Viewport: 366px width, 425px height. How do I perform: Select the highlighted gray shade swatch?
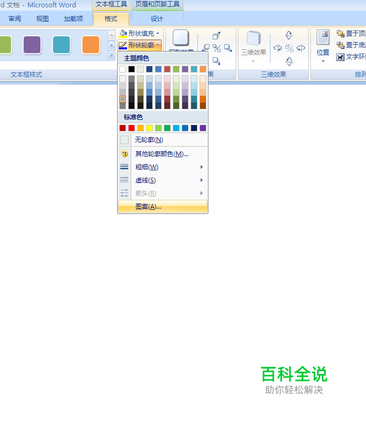click(x=123, y=99)
